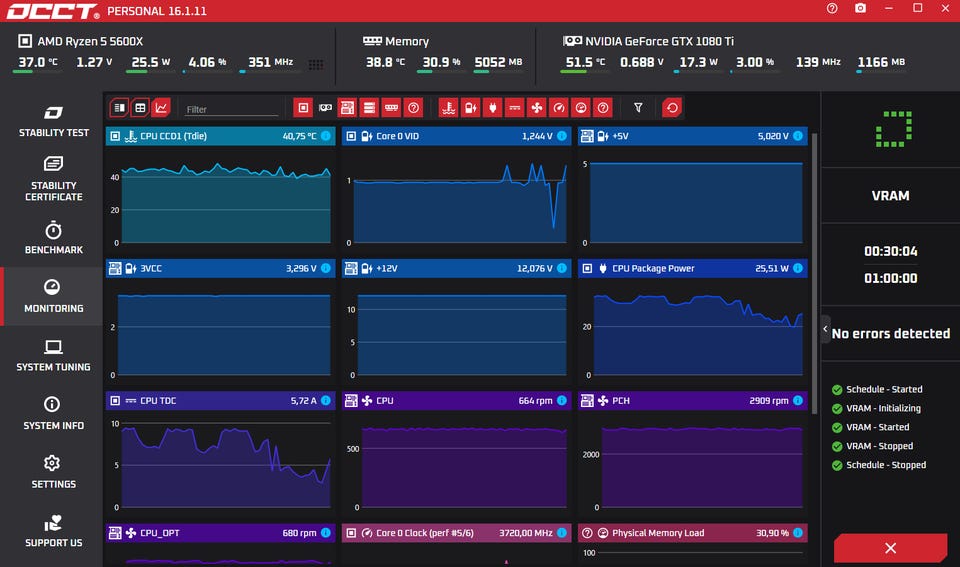Click the GPU memory 1166 MB reading

pos(881,62)
